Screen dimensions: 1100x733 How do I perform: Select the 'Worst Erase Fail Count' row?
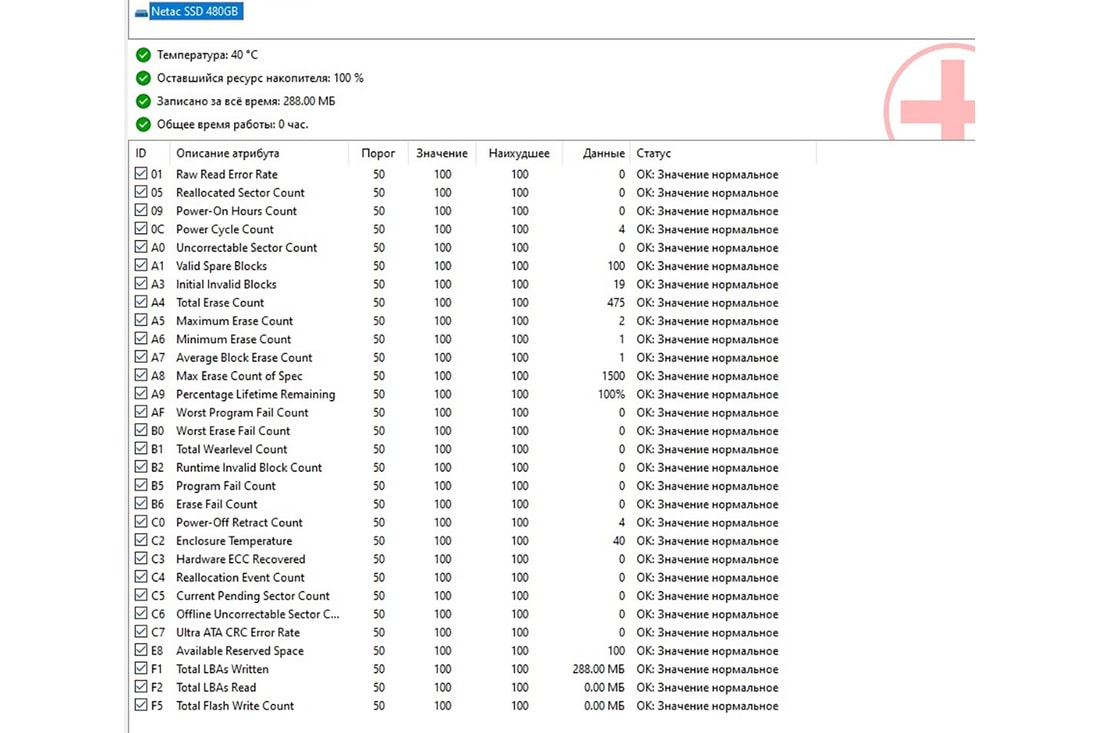coord(457,431)
